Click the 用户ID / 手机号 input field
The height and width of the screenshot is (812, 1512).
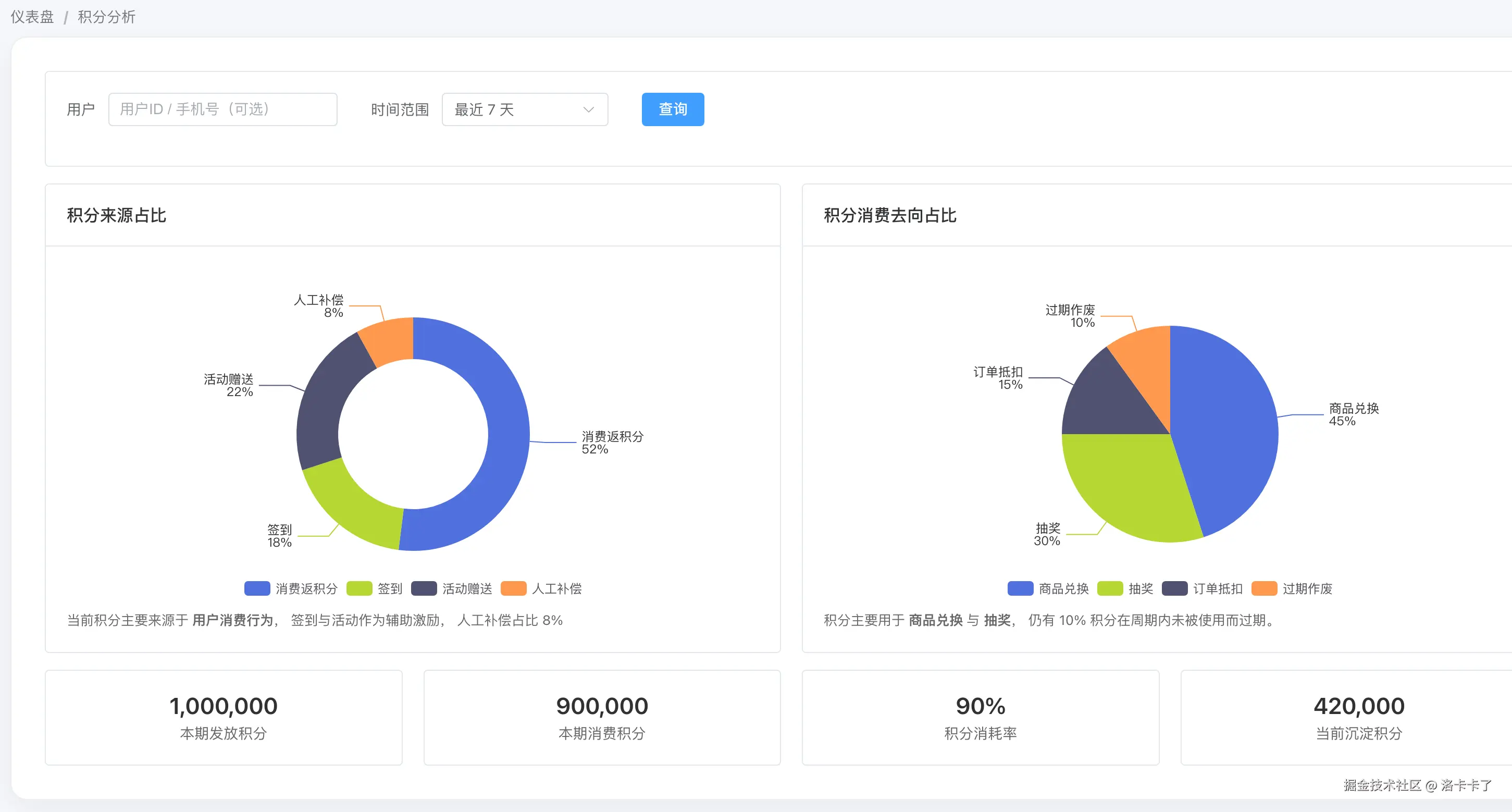pyautogui.click(x=222, y=109)
